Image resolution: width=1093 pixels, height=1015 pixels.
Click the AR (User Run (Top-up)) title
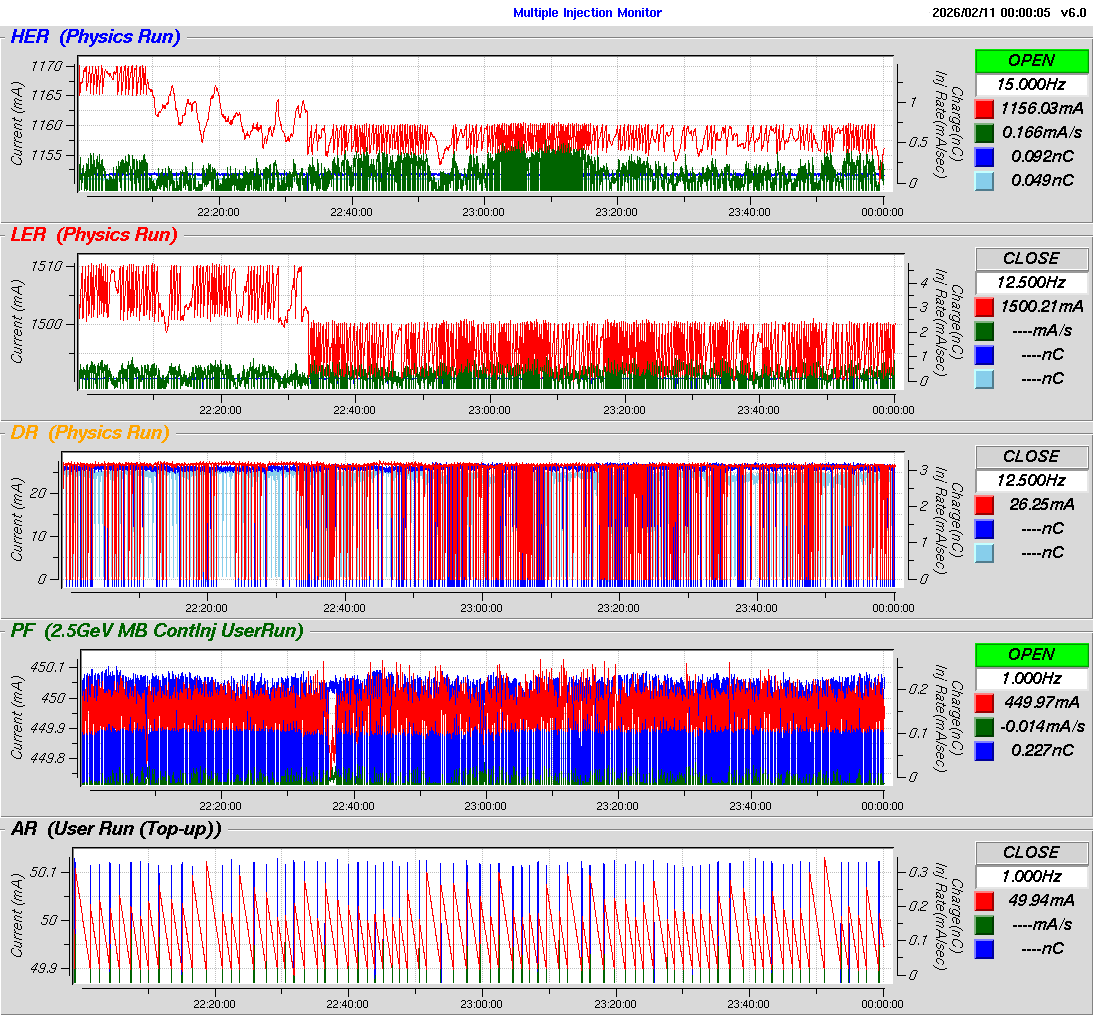pyautogui.click(x=116, y=829)
